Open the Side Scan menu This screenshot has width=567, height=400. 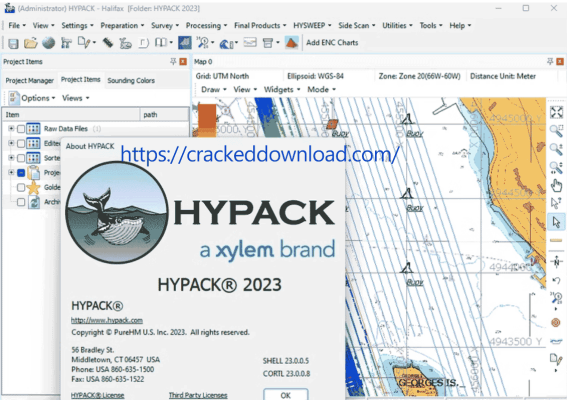[x=357, y=25]
